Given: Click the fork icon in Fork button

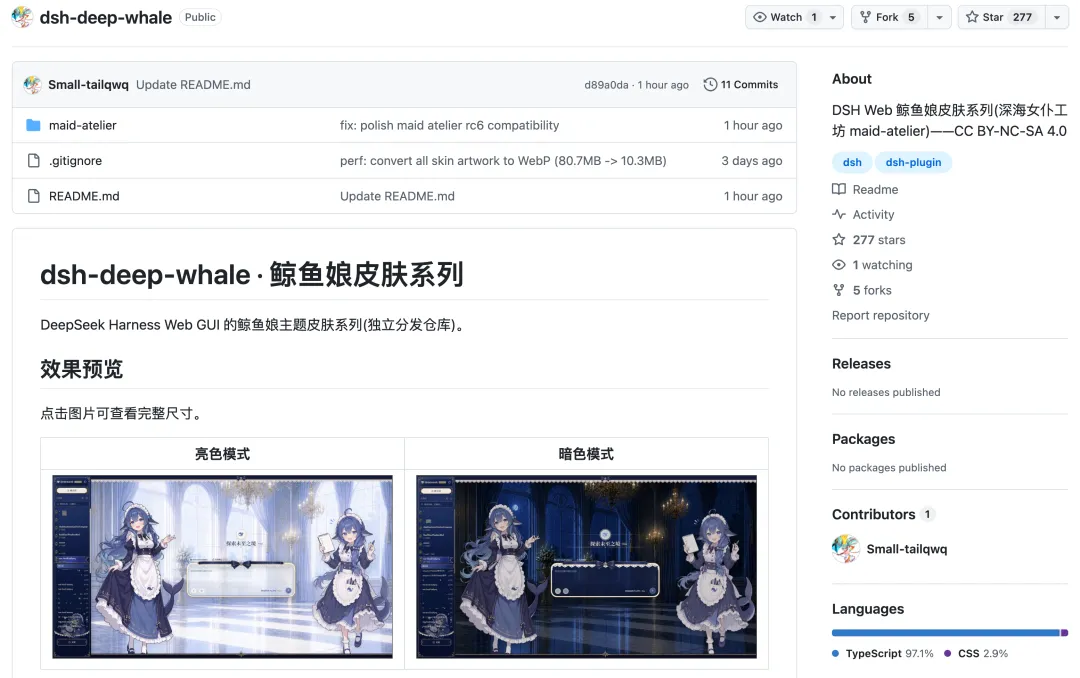Looking at the screenshot, I should [866, 17].
